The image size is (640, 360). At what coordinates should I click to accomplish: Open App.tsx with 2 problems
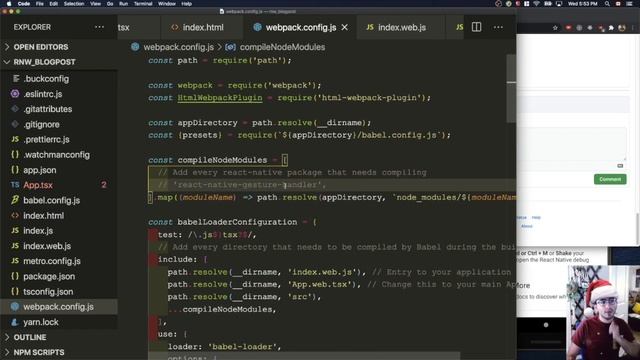(x=38, y=185)
